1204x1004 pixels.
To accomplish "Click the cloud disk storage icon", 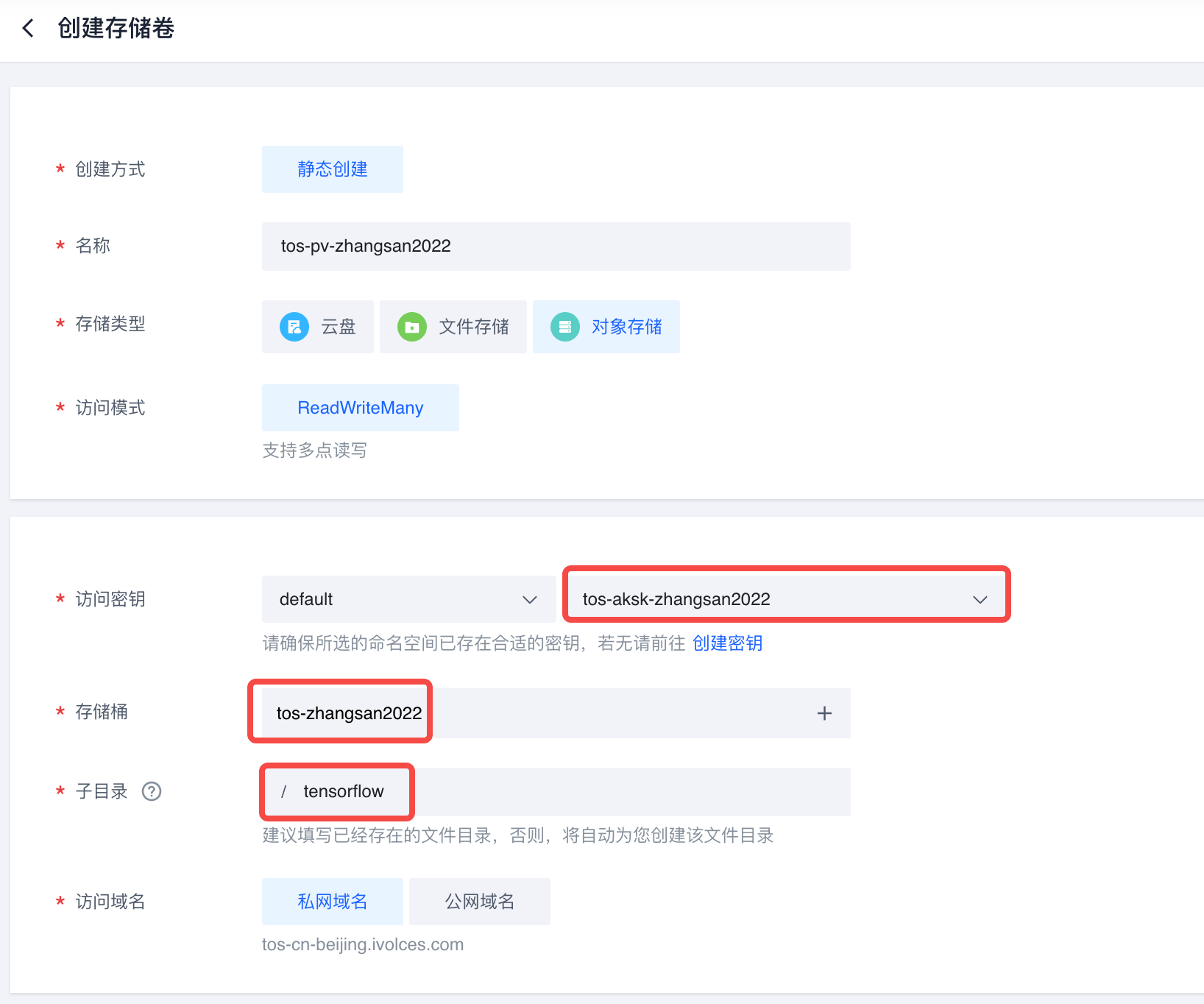I will pos(294,327).
